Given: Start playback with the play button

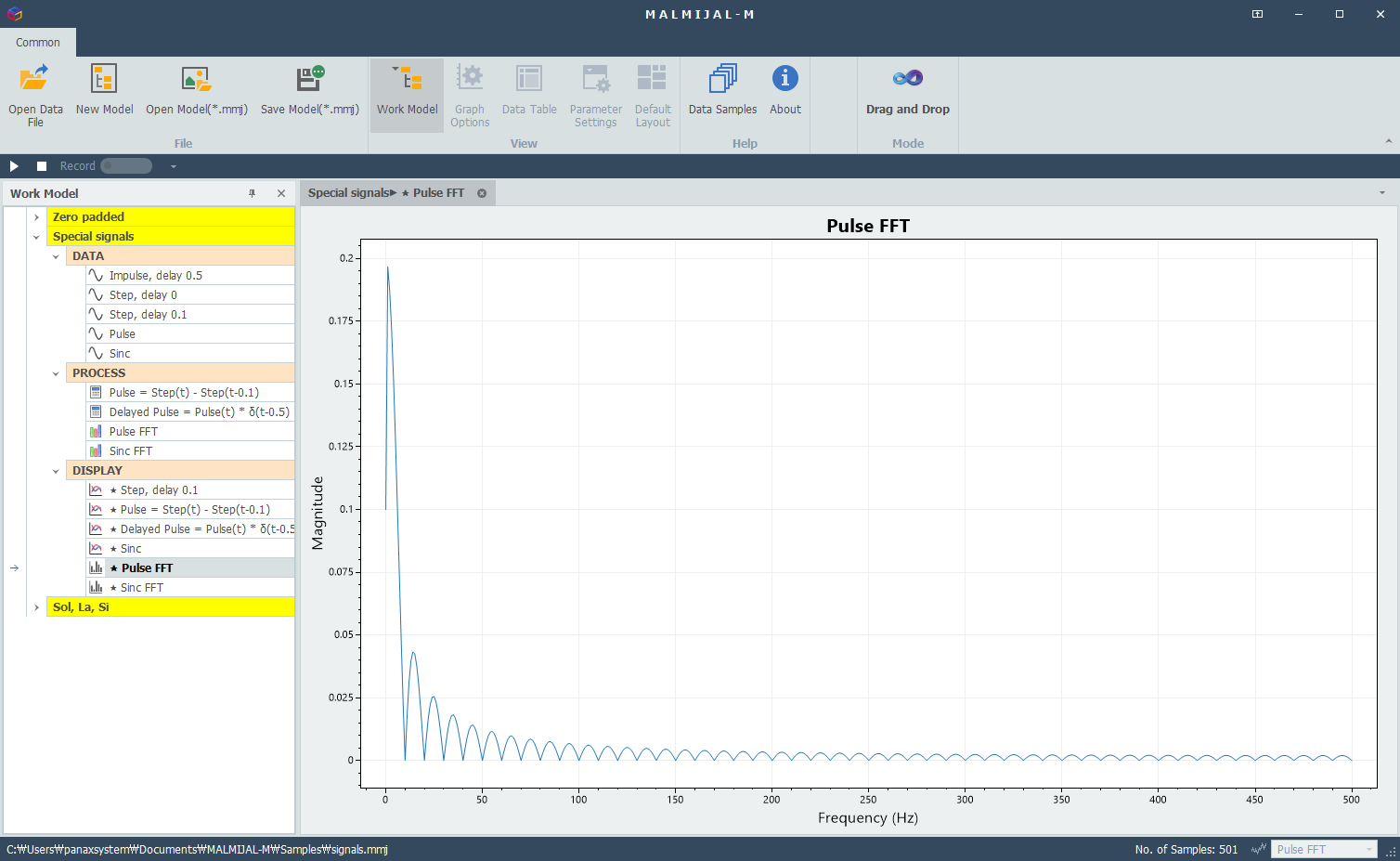Looking at the screenshot, I should tap(14, 166).
